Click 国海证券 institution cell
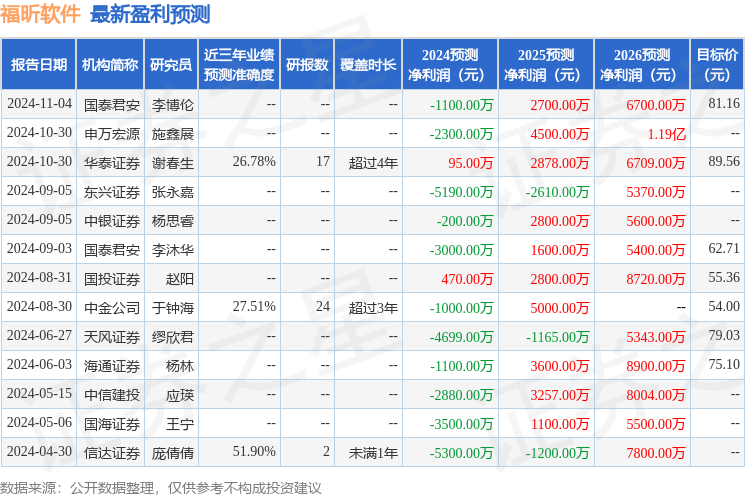Screen dimensions: 745x497 [x=112, y=424]
